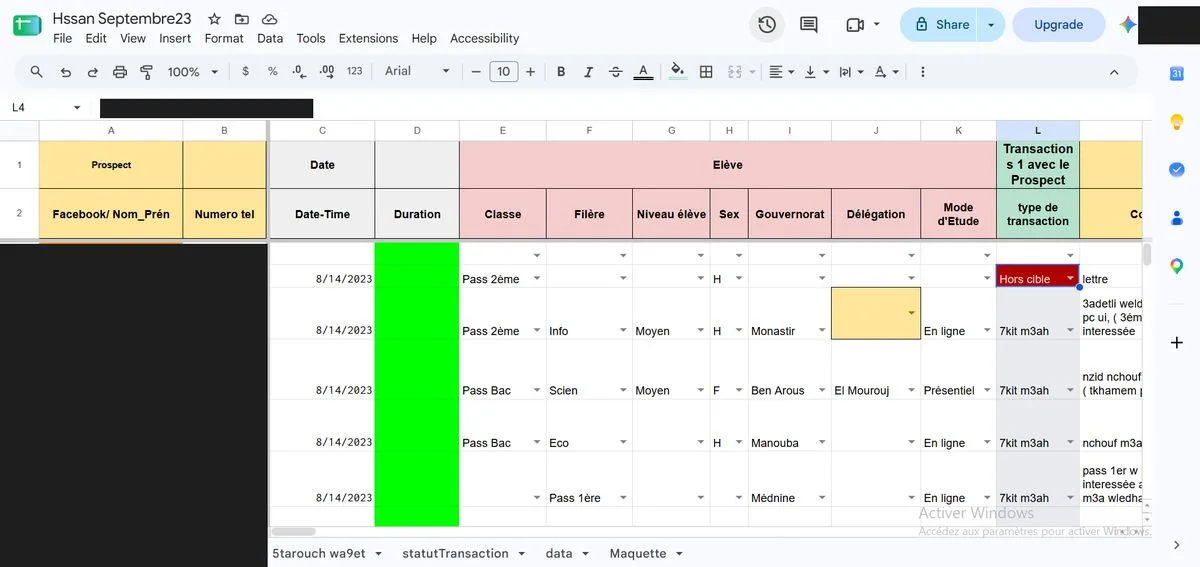
Task: Open the Google Sheets home icon
Action: pos(27,27)
